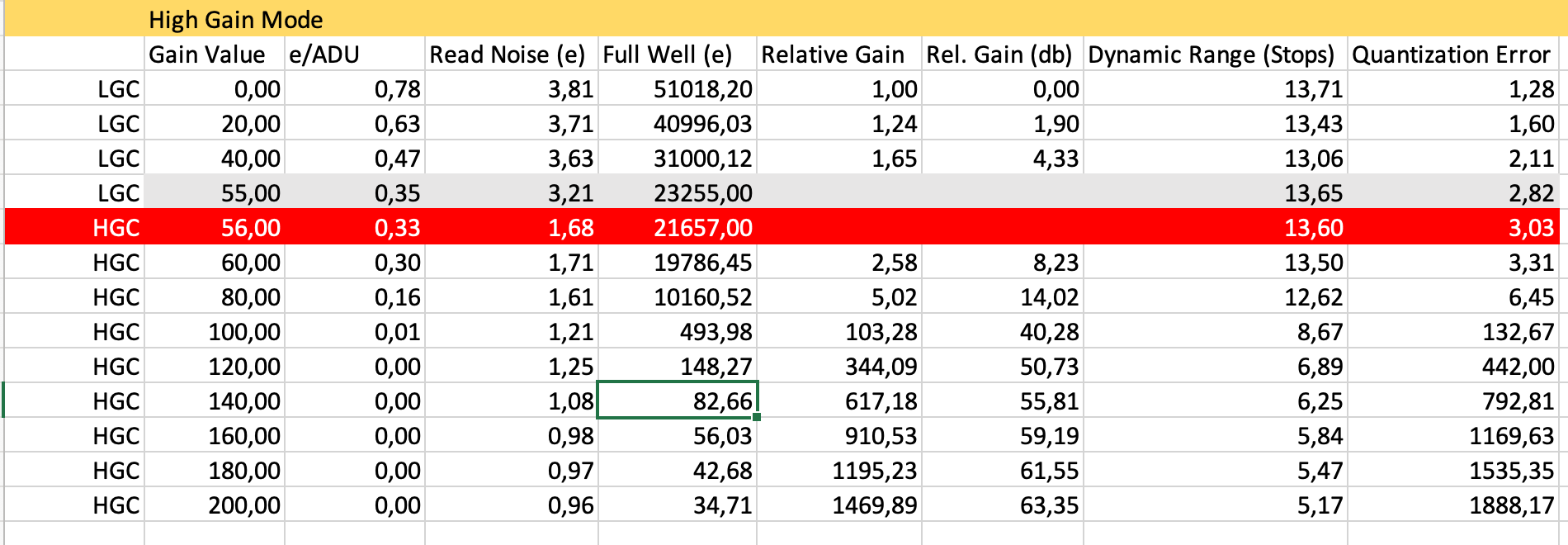Select the dynamic range 5,17 cell
1568x545 pixels.
(1216, 505)
